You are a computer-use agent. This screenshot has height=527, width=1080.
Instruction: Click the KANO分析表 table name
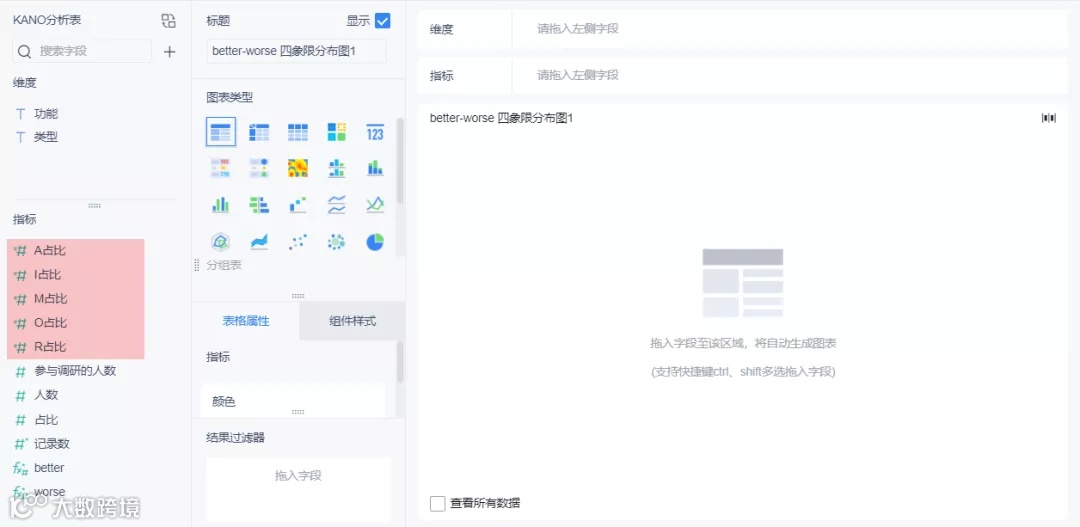point(47,21)
